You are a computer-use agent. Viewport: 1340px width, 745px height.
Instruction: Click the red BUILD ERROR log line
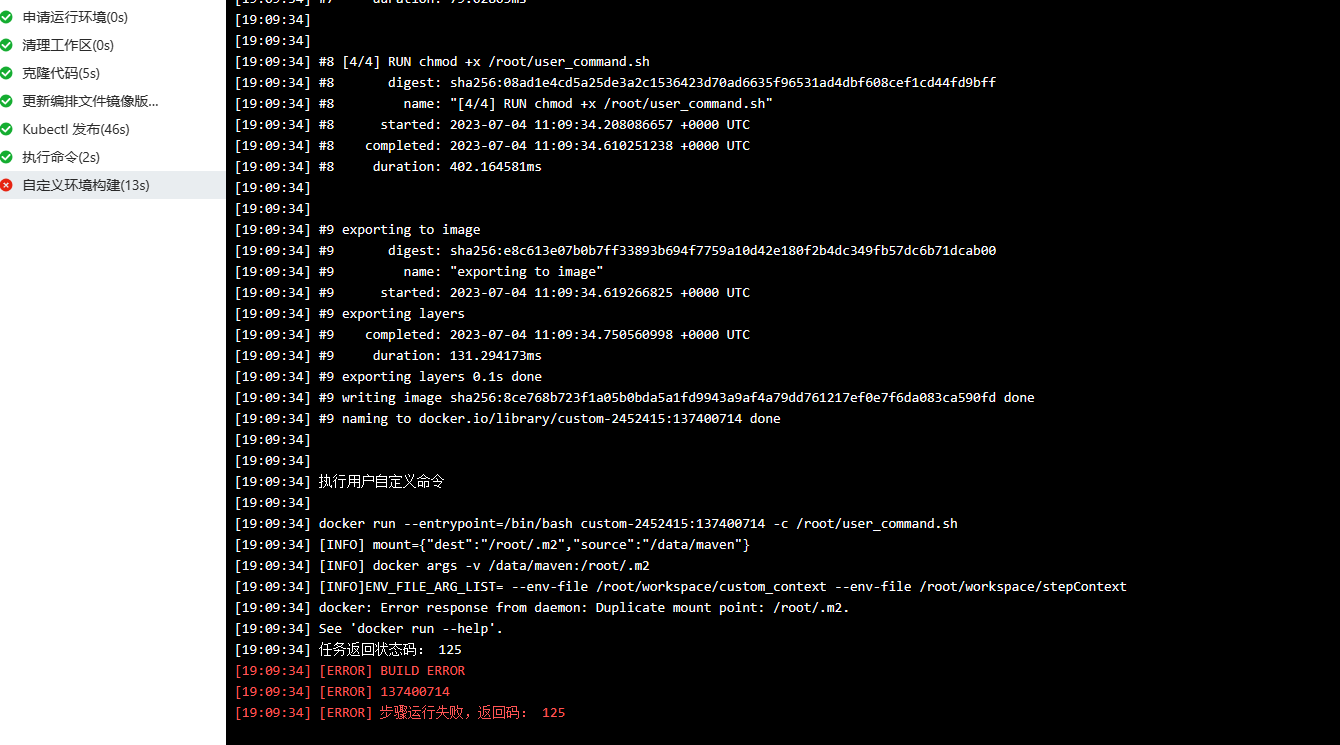(350, 671)
